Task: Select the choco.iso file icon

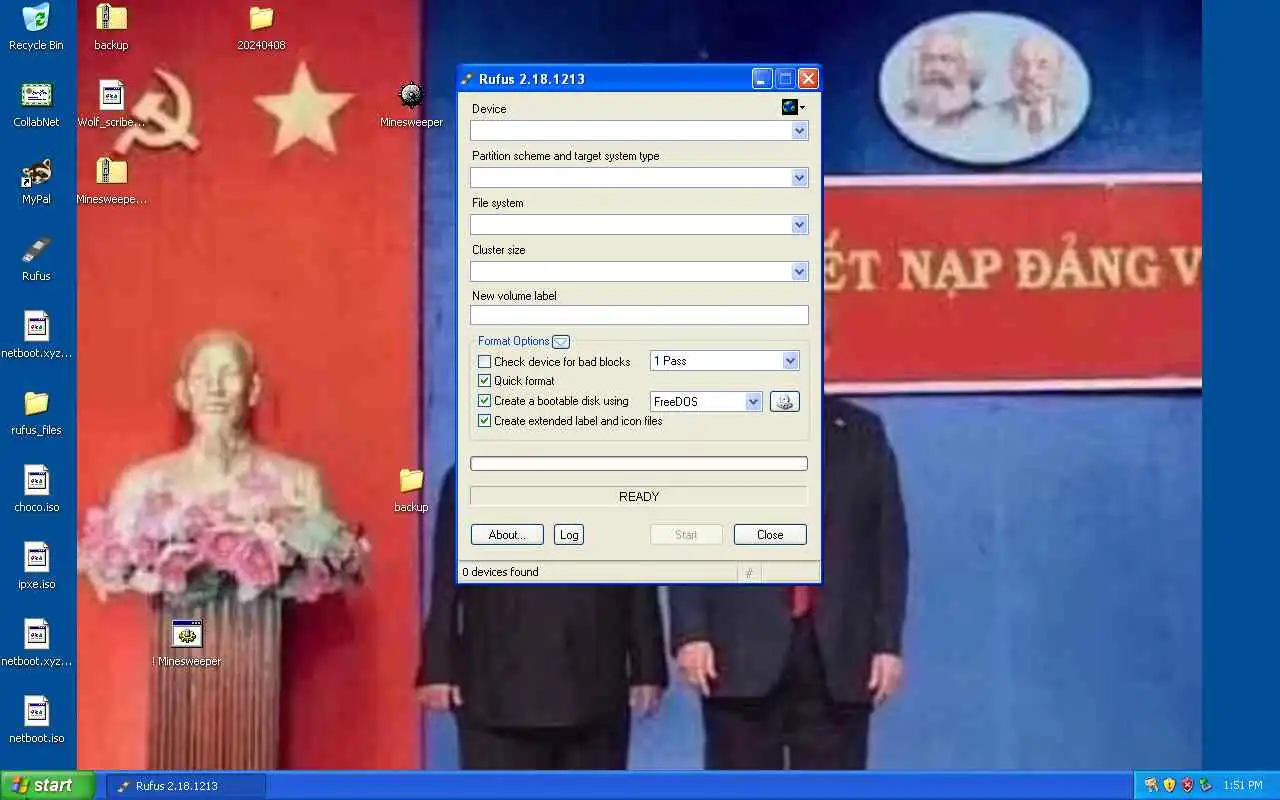Action: coord(36,489)
